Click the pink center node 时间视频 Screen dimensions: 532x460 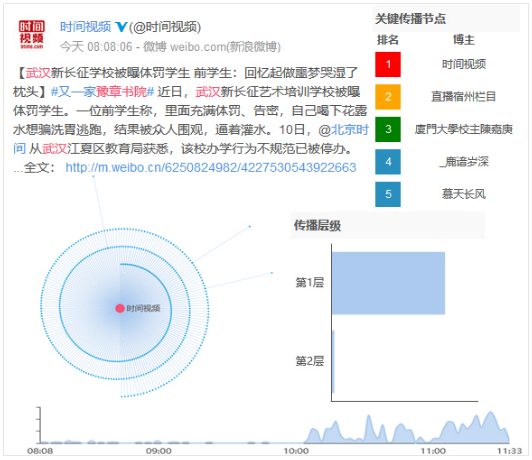click(x=120, y=308)
